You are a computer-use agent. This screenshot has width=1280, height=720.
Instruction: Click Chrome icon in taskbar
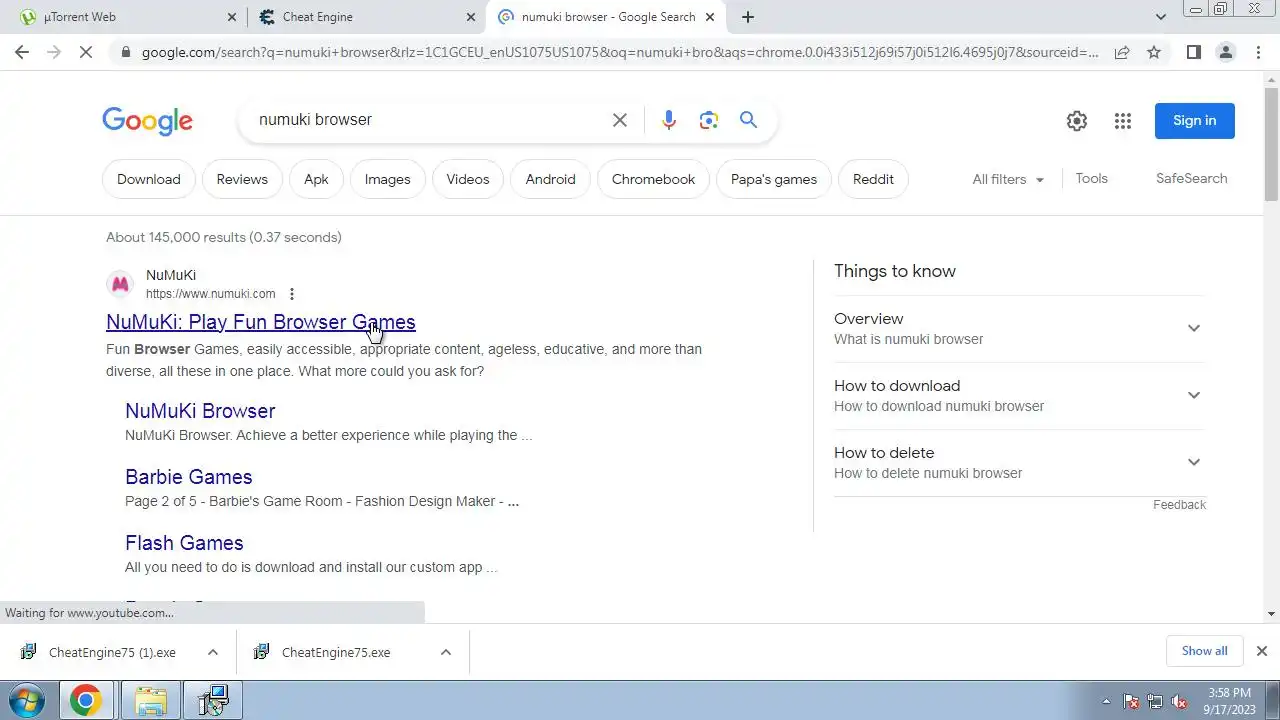(x=85, y=701)
